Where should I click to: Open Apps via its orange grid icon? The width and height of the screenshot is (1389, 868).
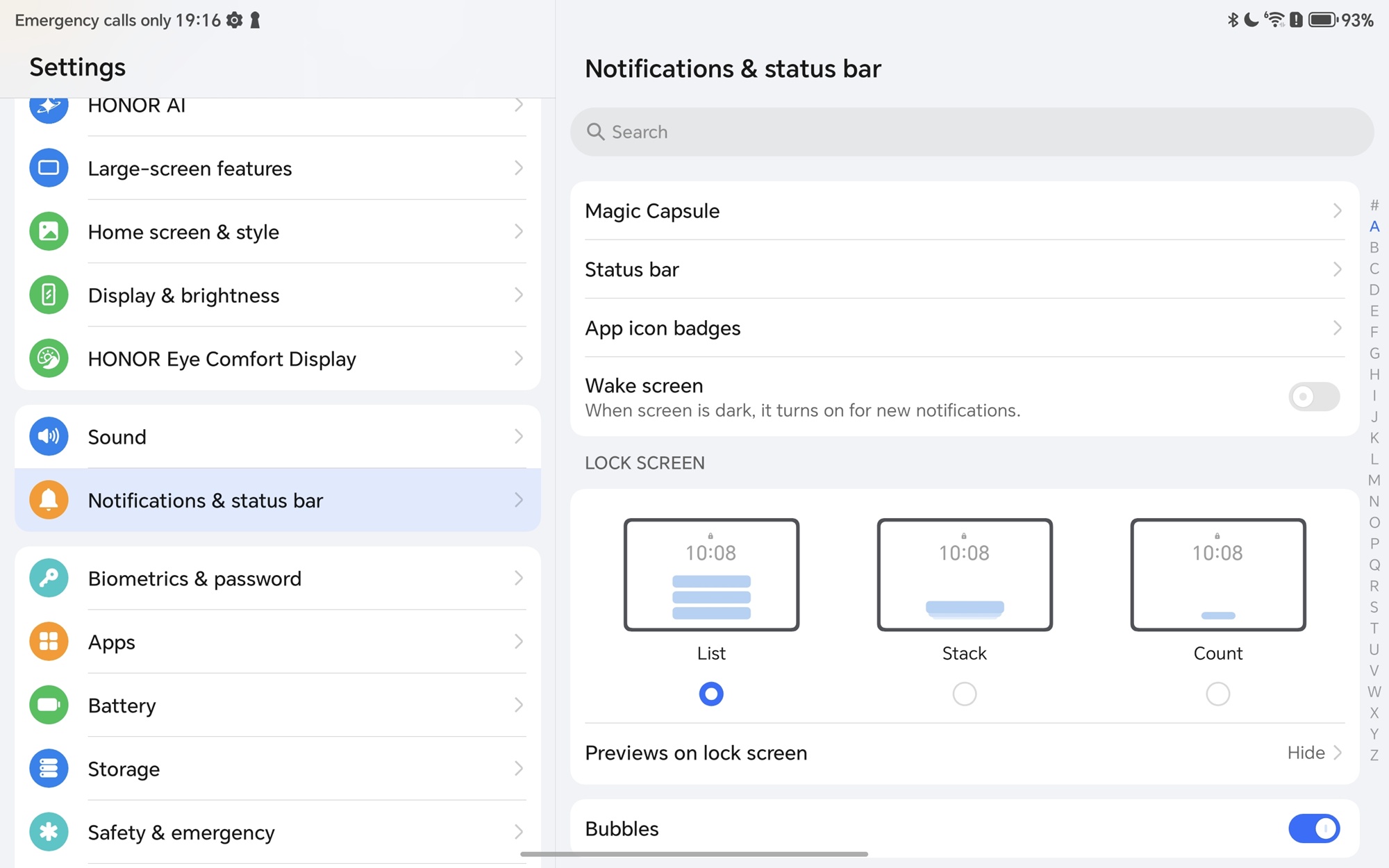[x=49, y=641]
